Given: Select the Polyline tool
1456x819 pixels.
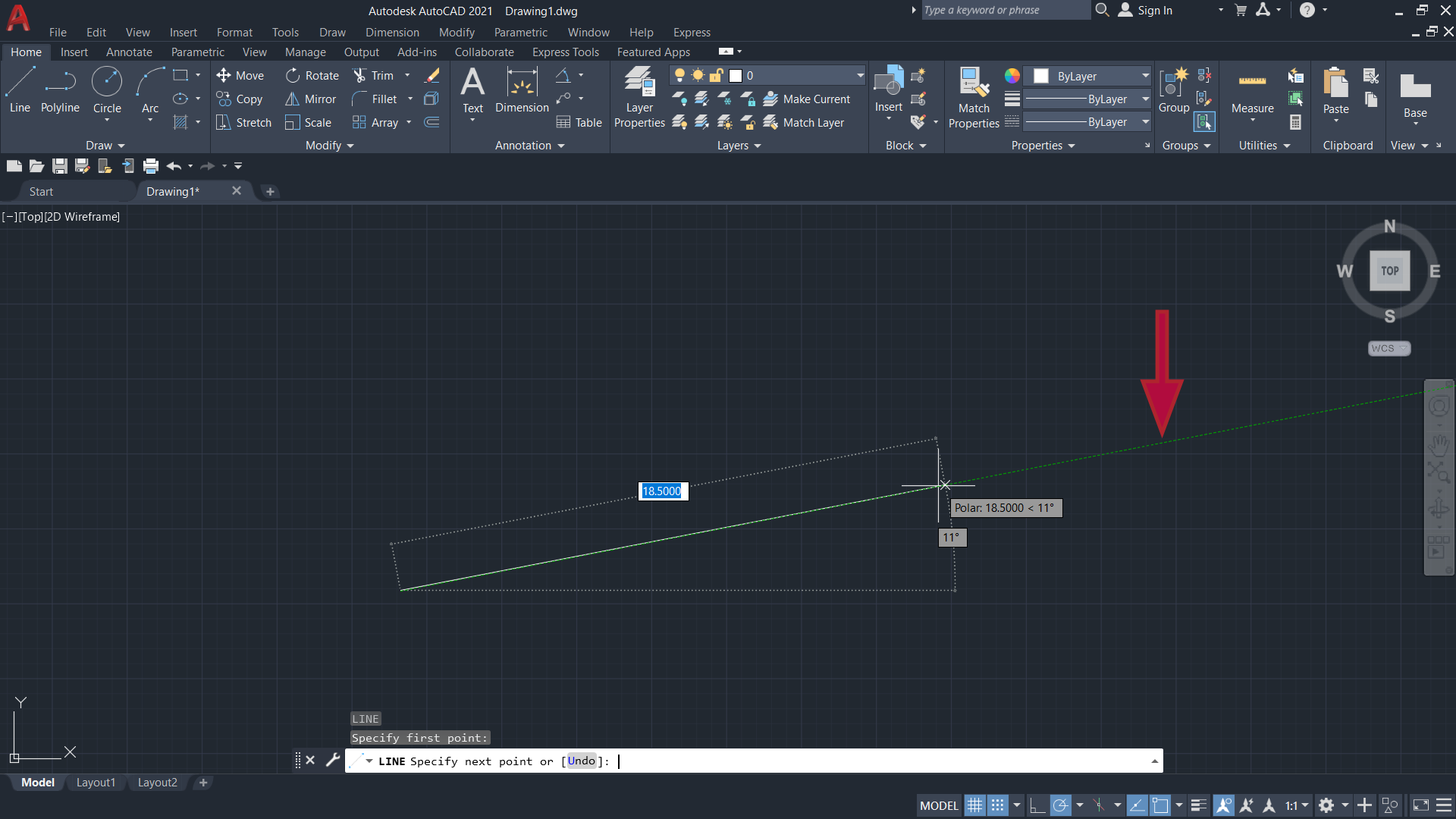Looking at the screenshot, I should tap(60, 90).
